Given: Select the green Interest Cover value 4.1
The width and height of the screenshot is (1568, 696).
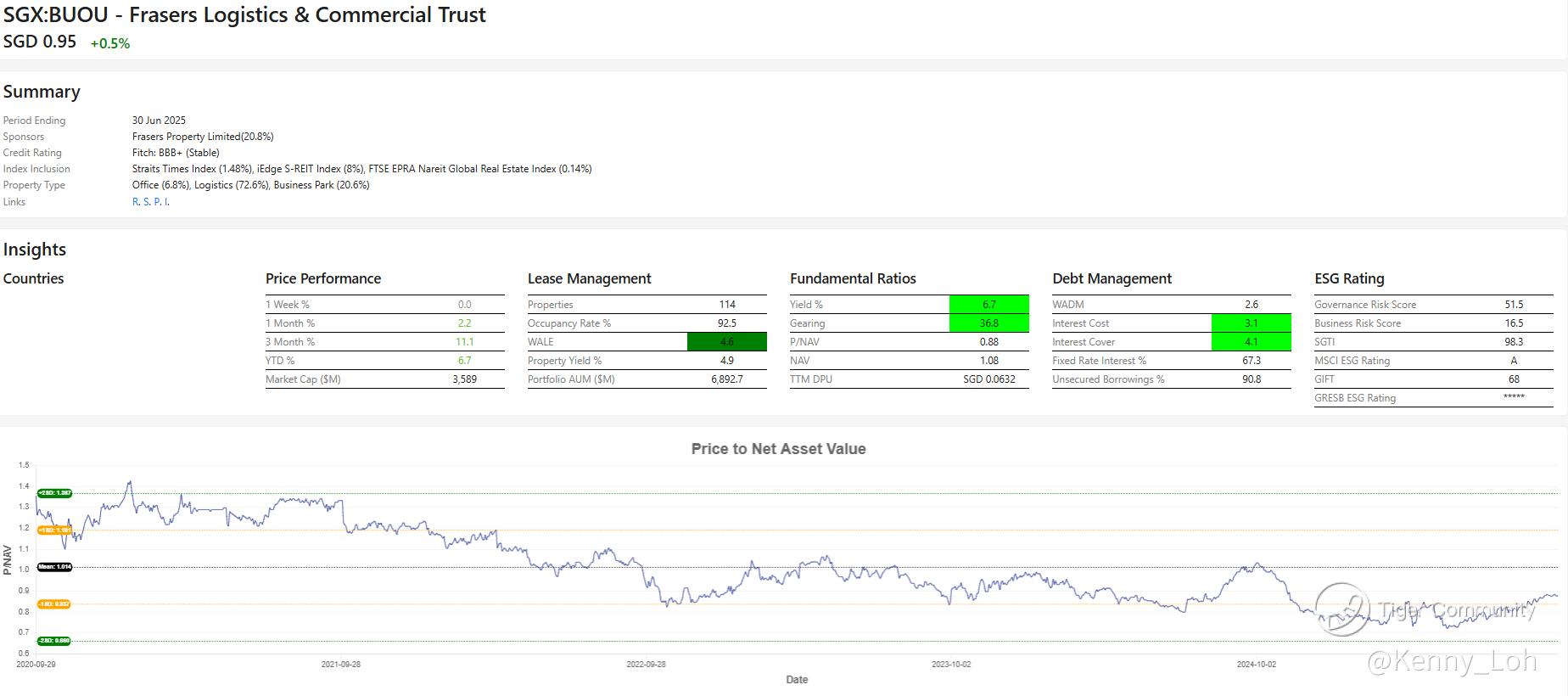Looking at the screenshot, I should [1251, 342].
